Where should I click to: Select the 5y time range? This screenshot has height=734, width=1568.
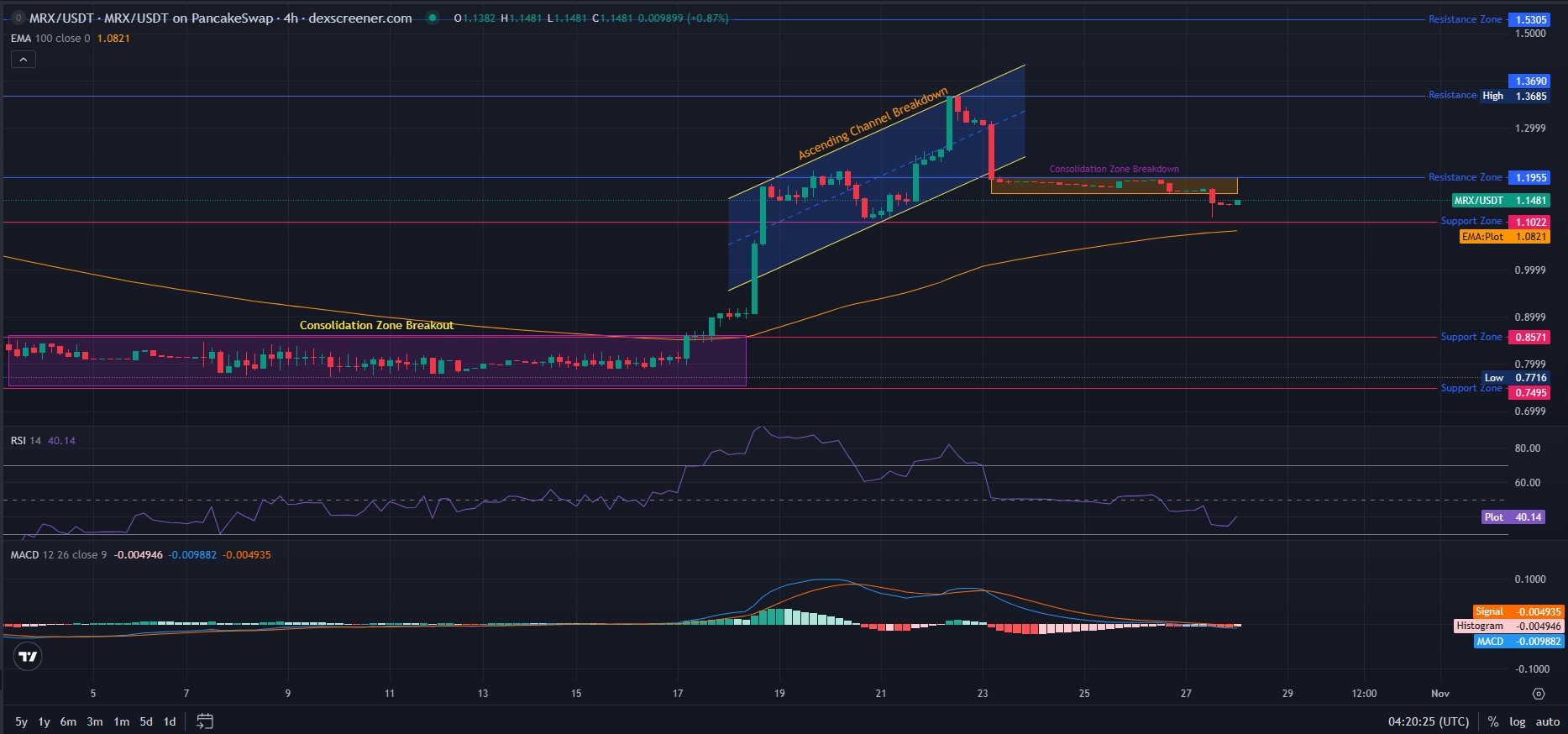point(21,721)
